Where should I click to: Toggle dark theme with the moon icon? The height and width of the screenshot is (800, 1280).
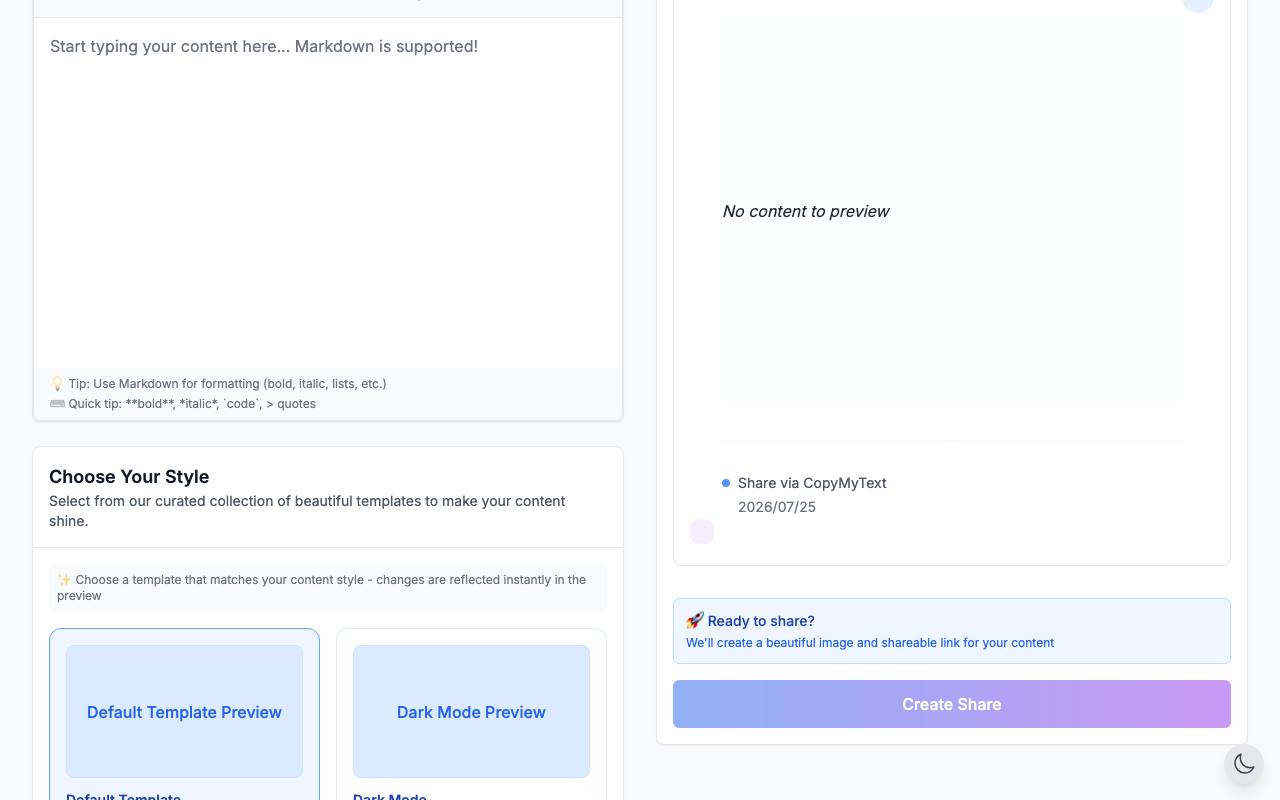(x=1244, y=764)
